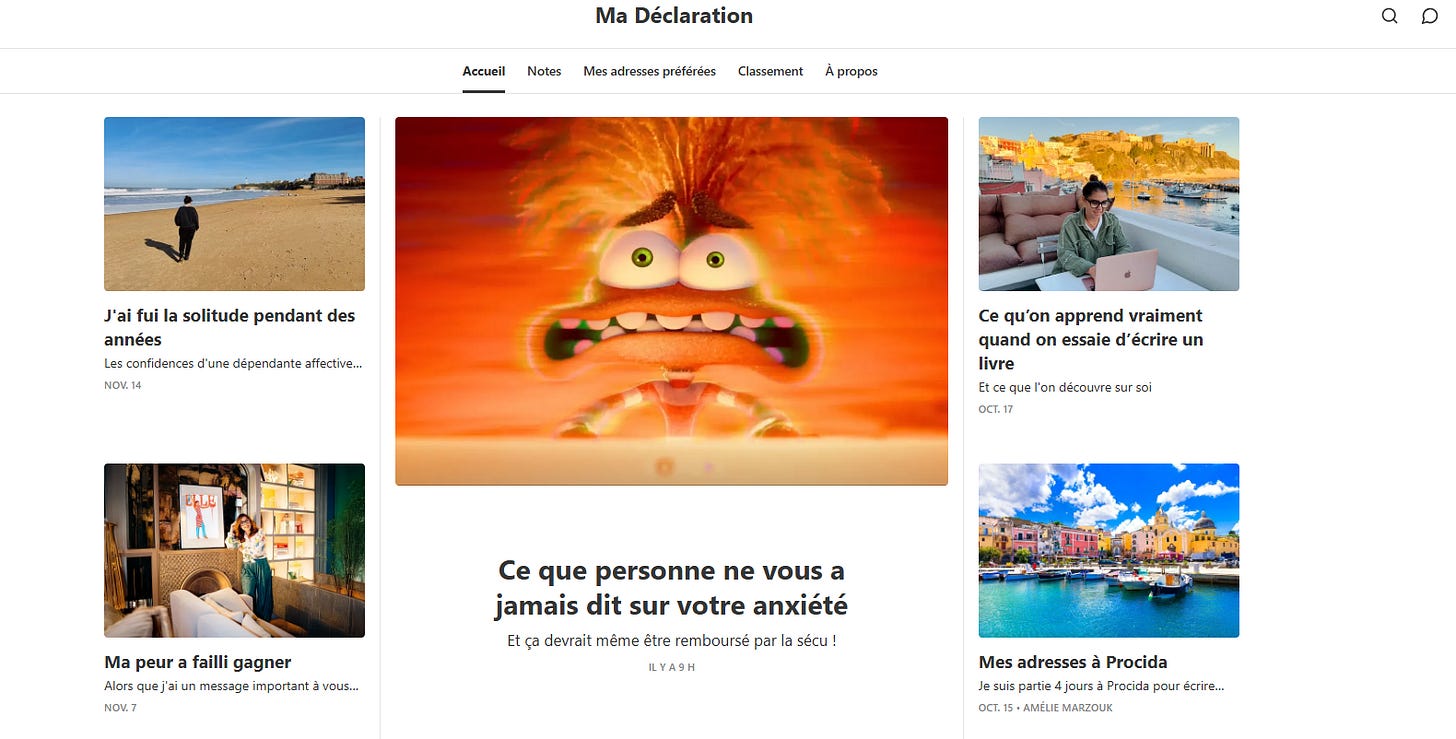
Task: Go to the Accueil tab
Action: [484, 71]
